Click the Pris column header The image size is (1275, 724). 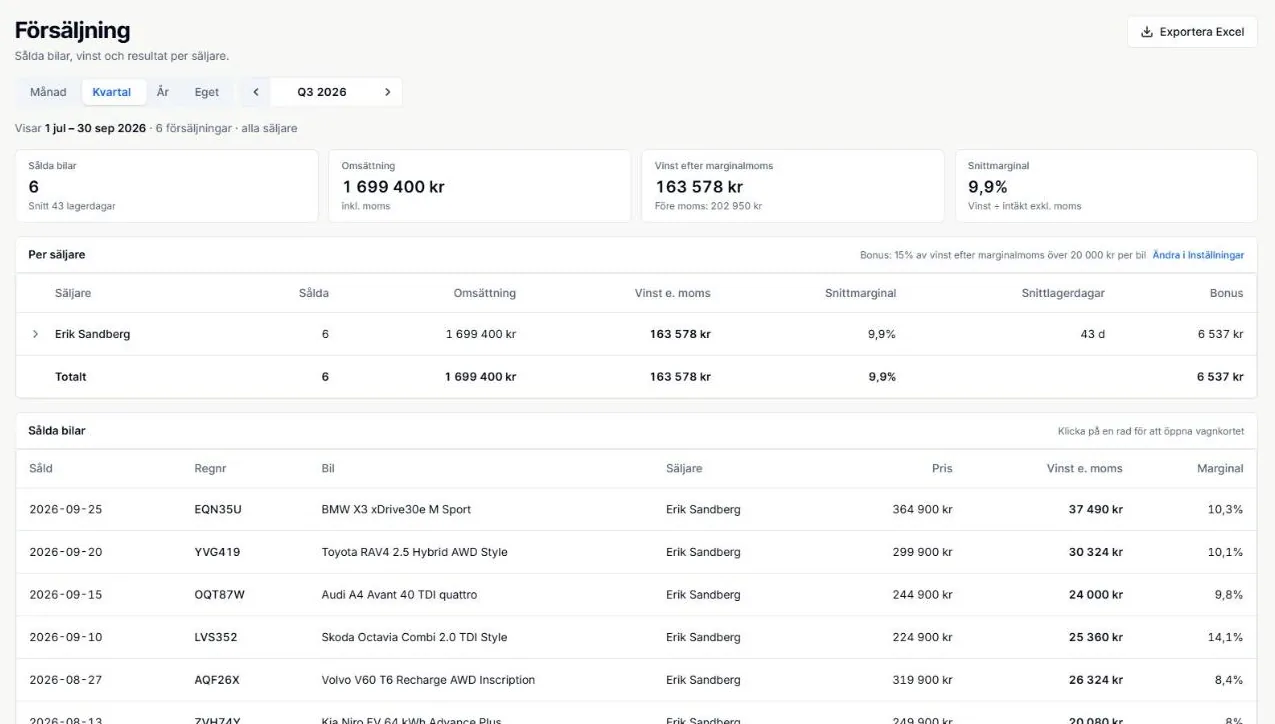click(942, 468)
